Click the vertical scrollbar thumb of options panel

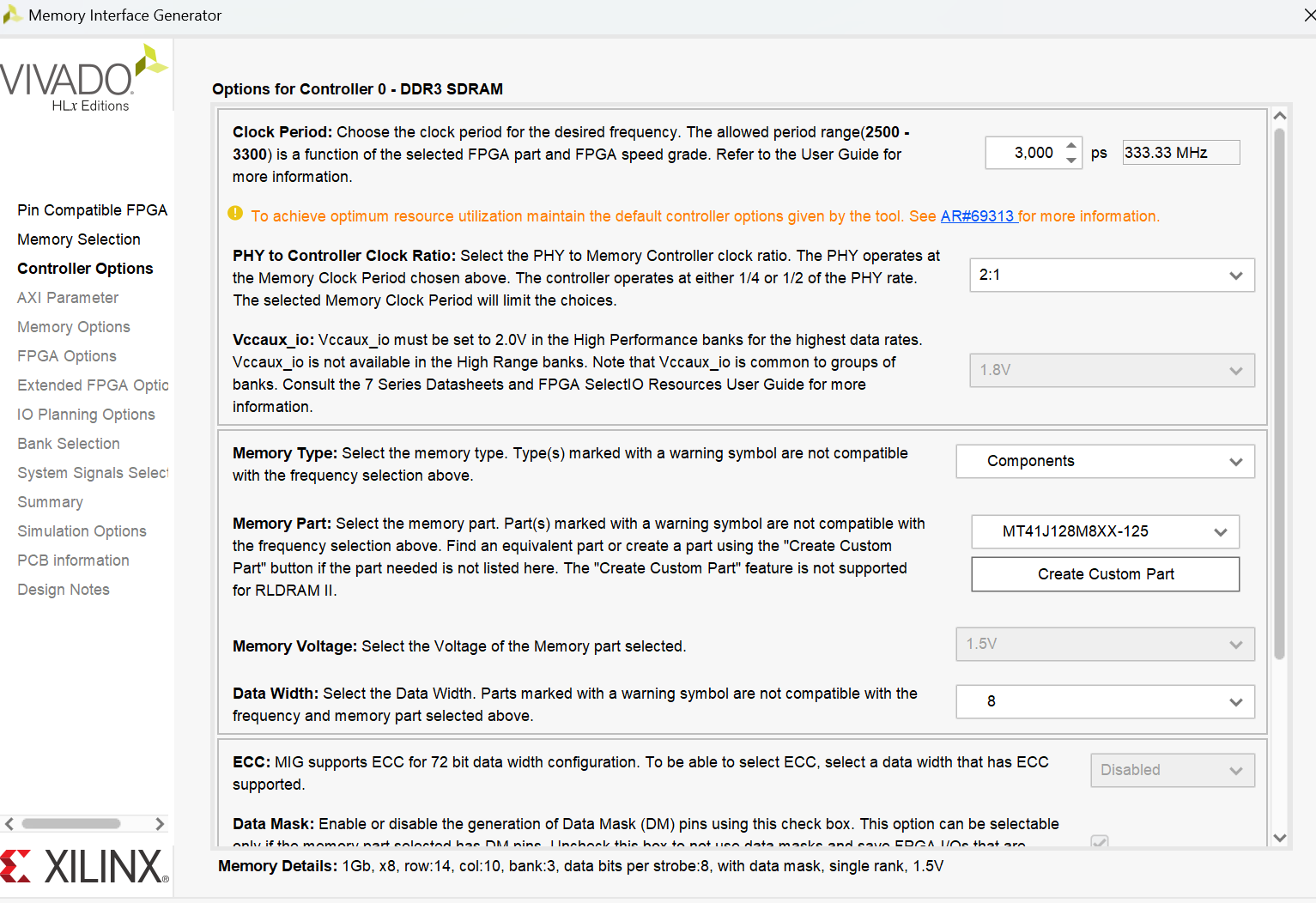(x=1279, y=393)
